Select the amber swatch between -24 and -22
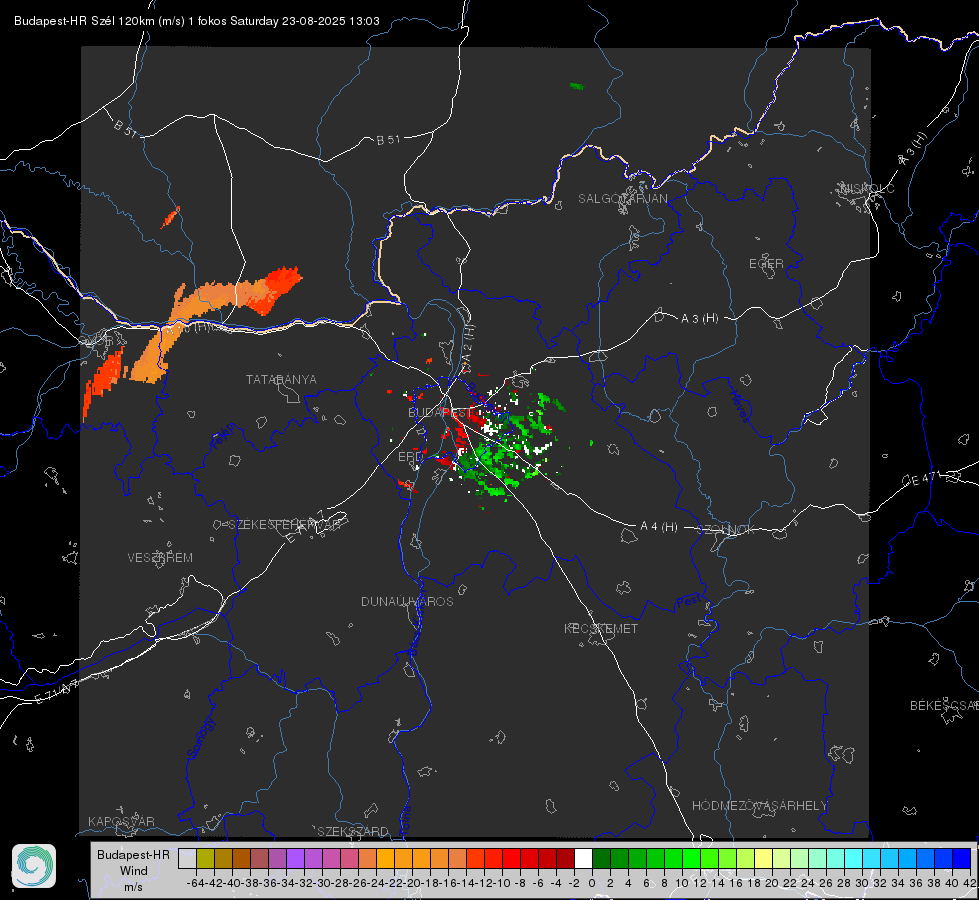Viewport: 979px width, 900px height. pos(385,858)
